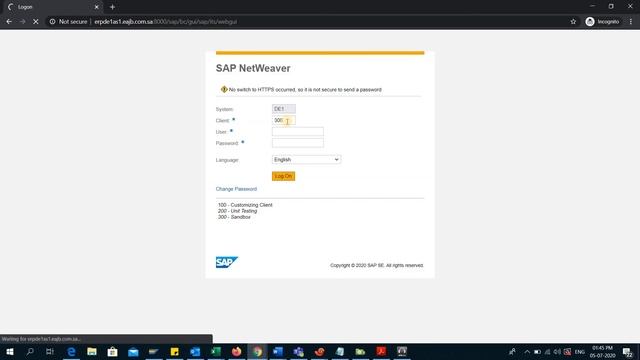The height and width of the screenshot is (360, 640).
Task: Open Firefox from taskbar
Action: tap(236, 351)
